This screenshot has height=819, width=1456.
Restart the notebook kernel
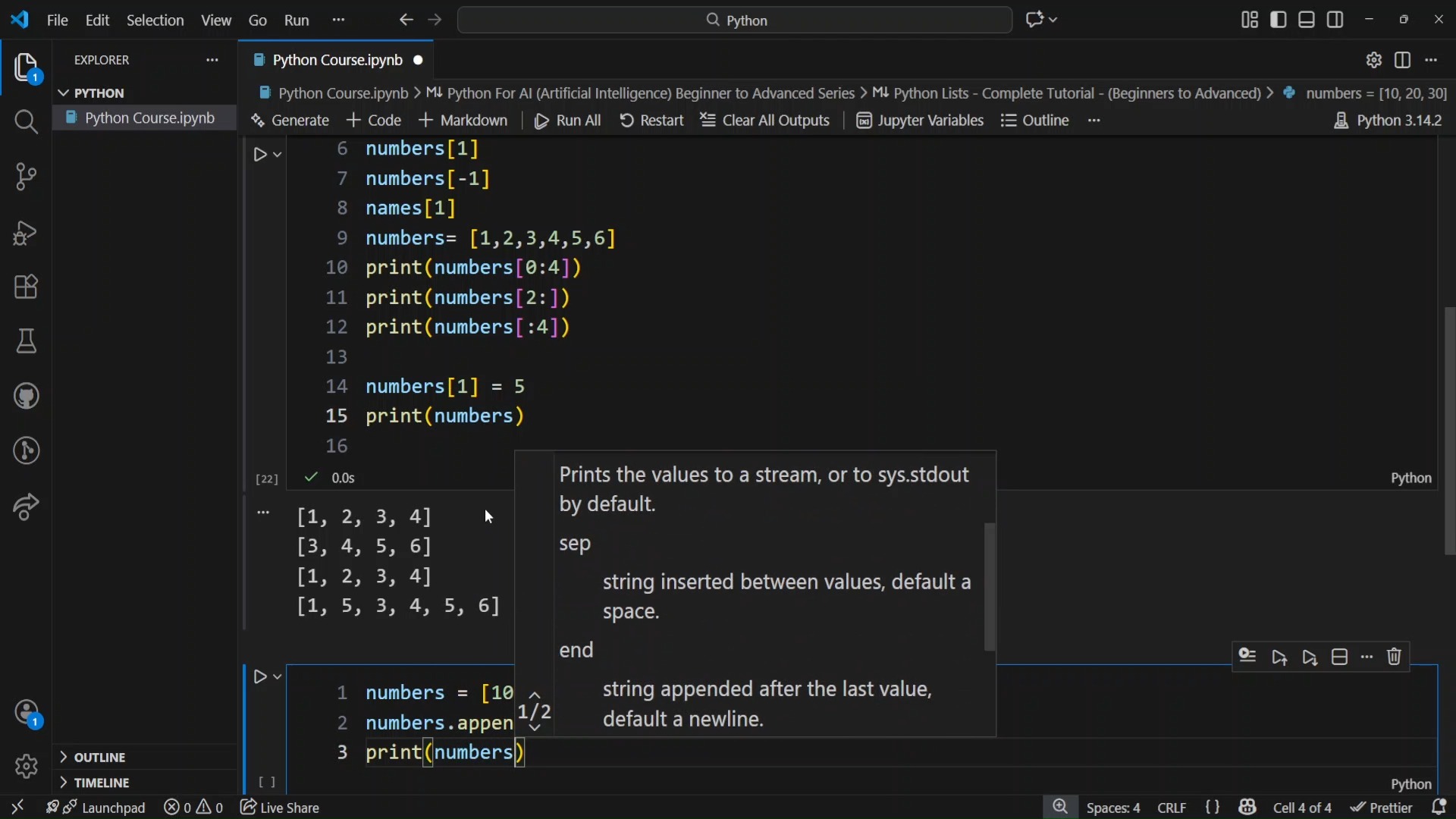click(x=652, y=121)
